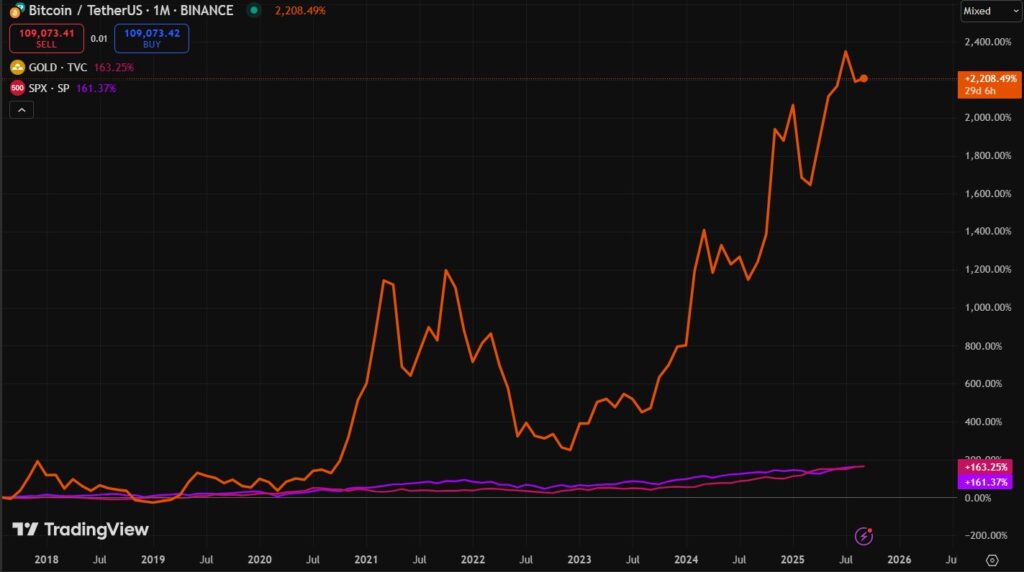
Task: Click the SPX 161.37% legend value
Action: point(96,88)
